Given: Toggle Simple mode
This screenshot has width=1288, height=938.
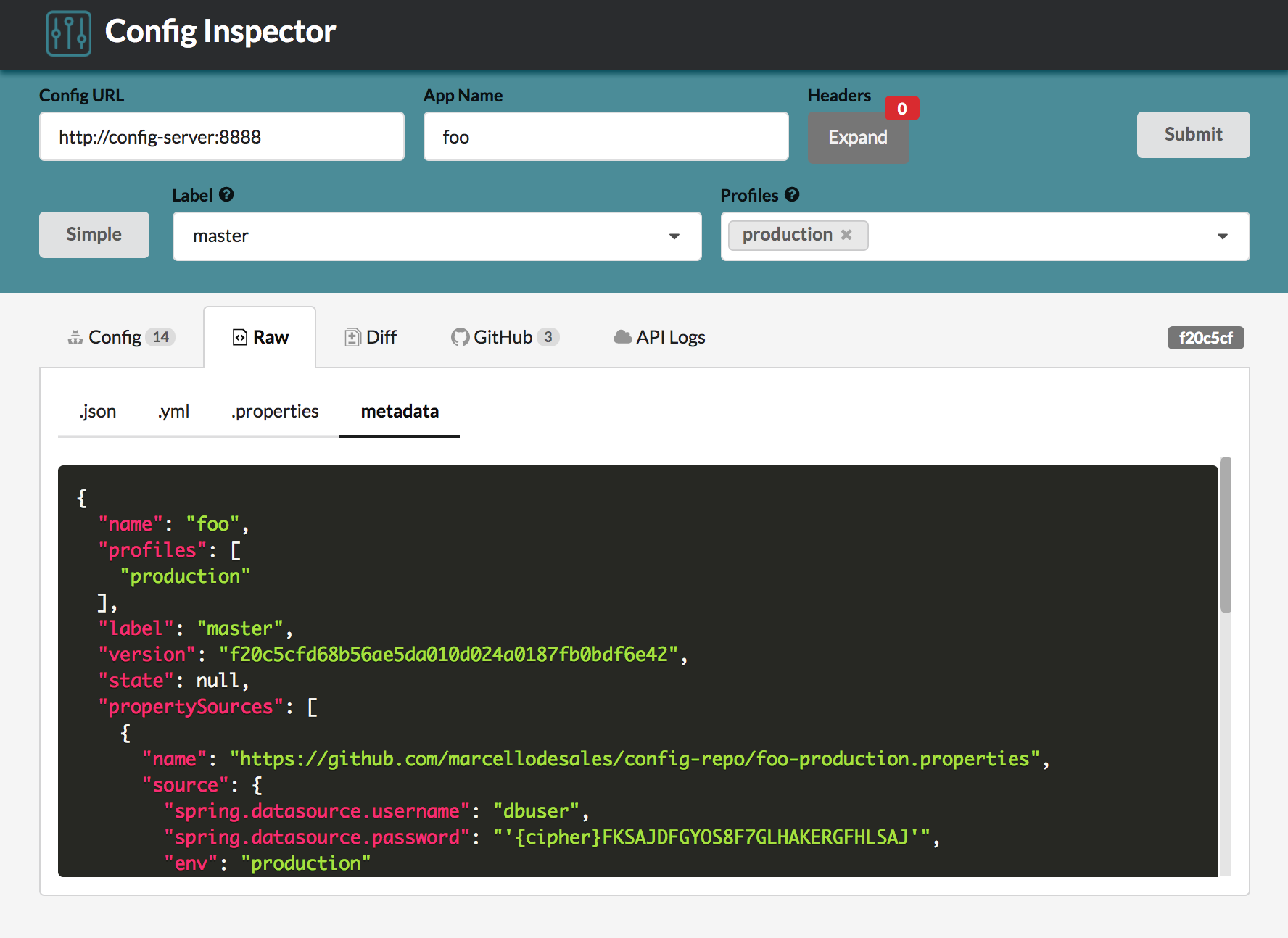Looking at the screenshot, I should (94, 234).
